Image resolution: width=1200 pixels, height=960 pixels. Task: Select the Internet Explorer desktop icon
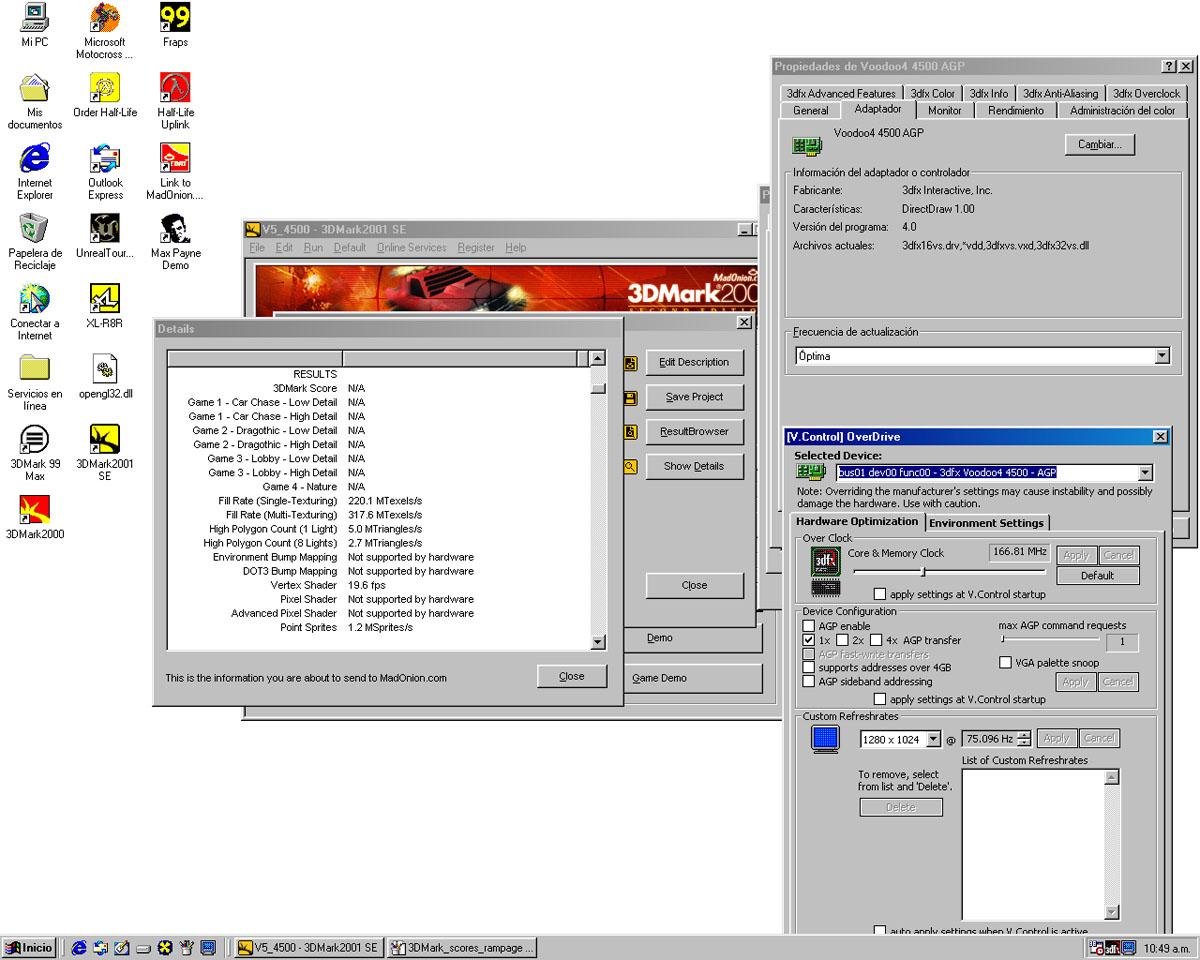pyautogui.click(x=34, y=171)
